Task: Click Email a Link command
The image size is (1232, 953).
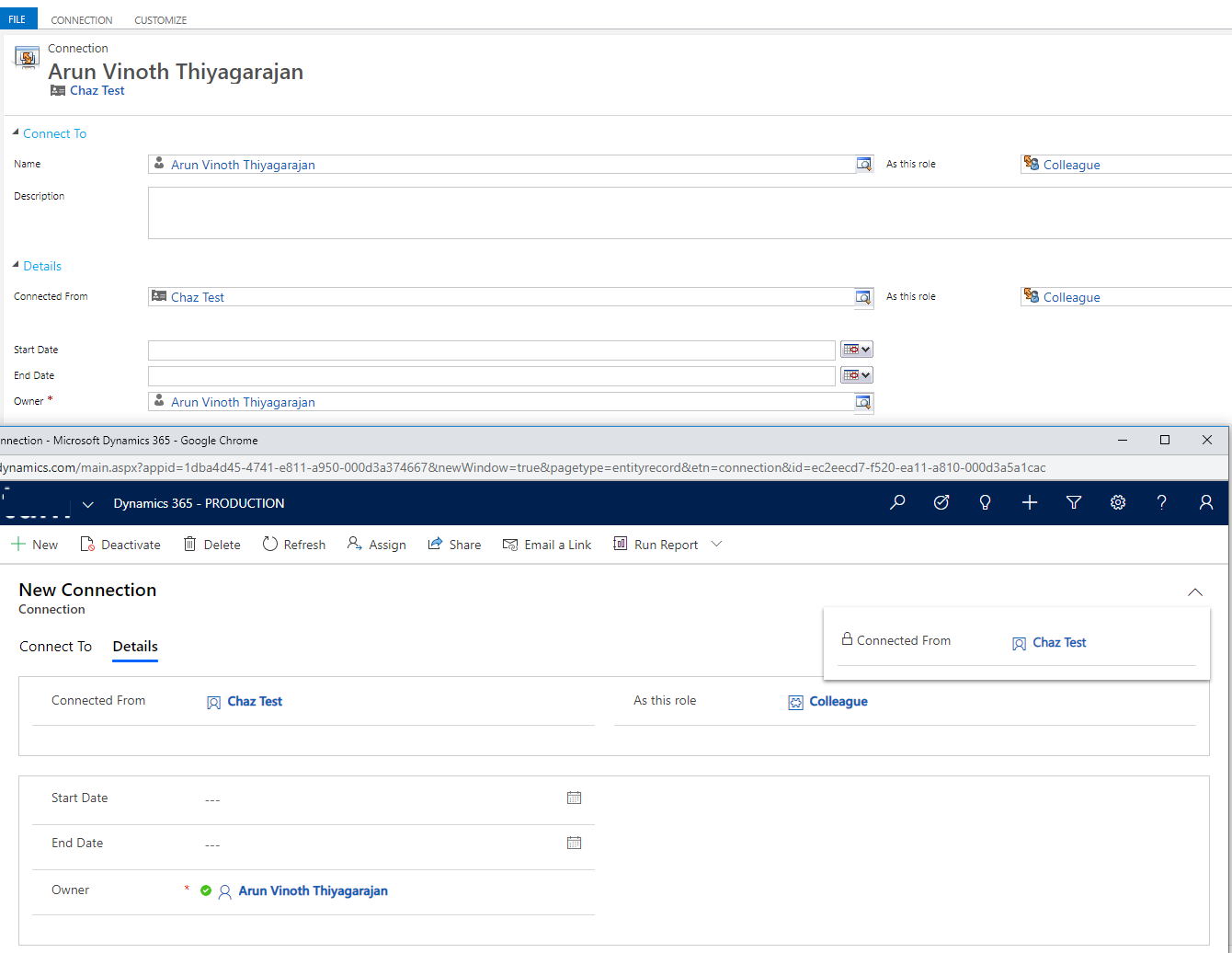Action: tap(547, 545)
